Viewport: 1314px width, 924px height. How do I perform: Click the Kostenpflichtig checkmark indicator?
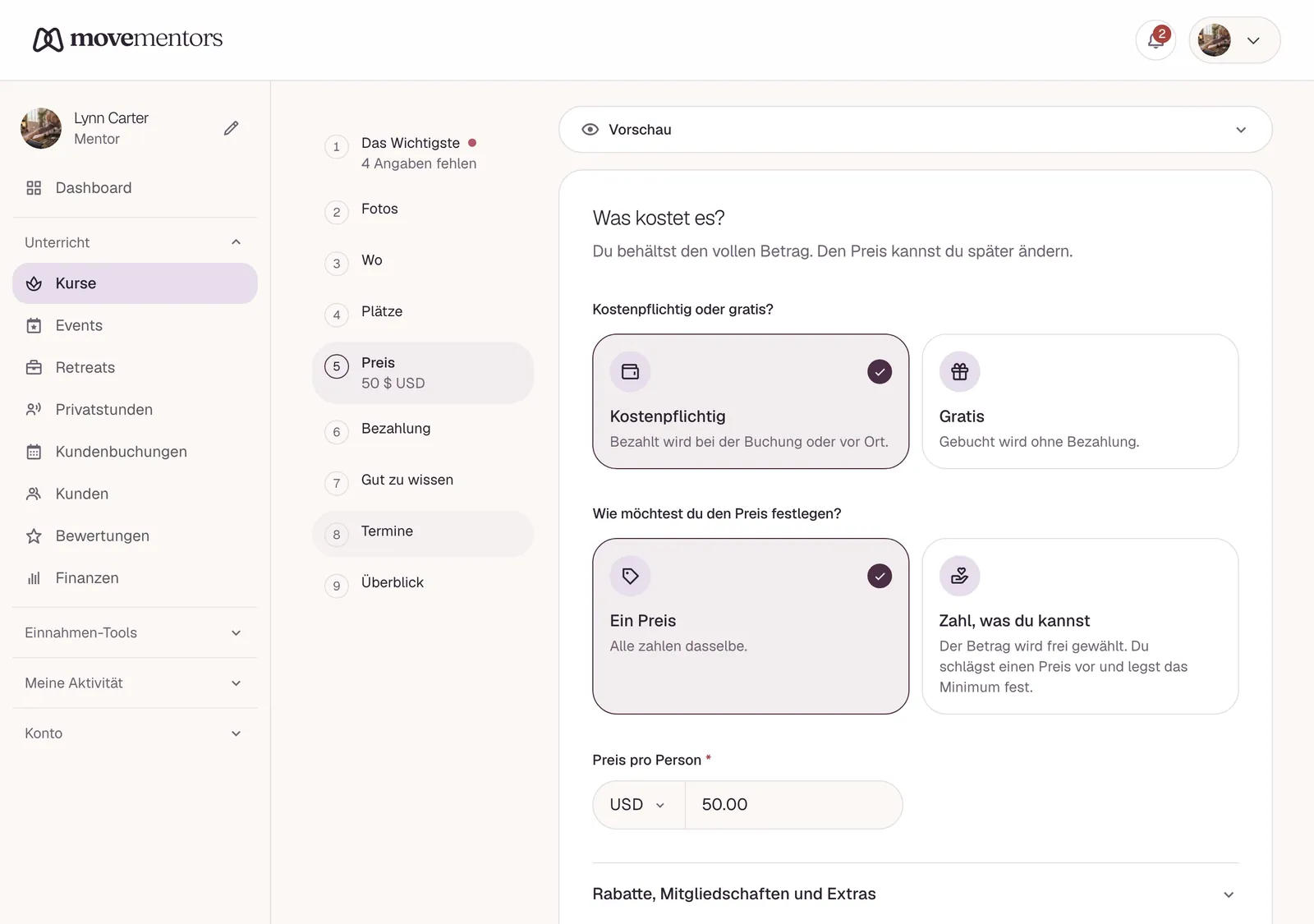(x=880, y=372)
